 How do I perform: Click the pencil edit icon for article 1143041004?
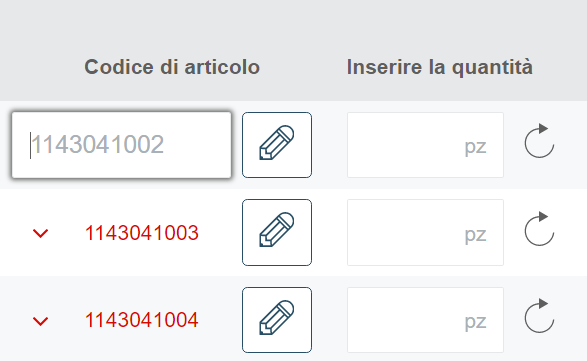(x=277, y=320)
